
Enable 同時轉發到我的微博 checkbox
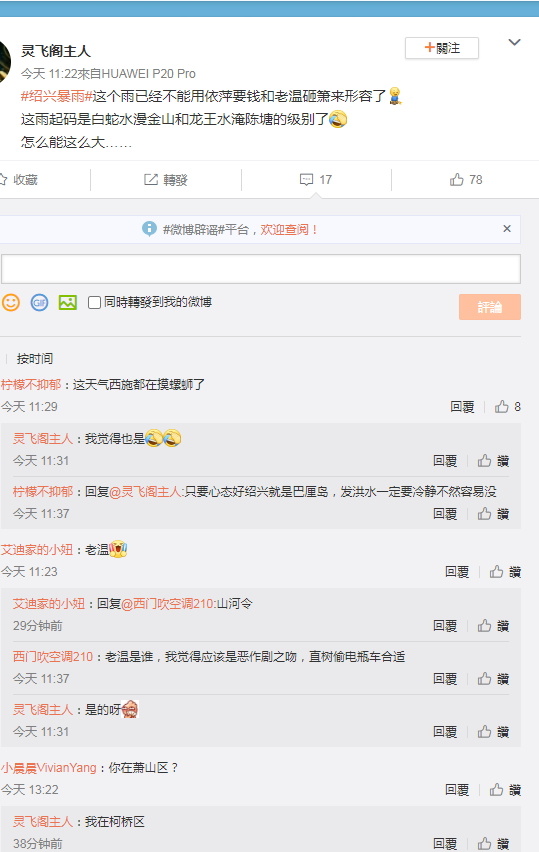point(94,302)
